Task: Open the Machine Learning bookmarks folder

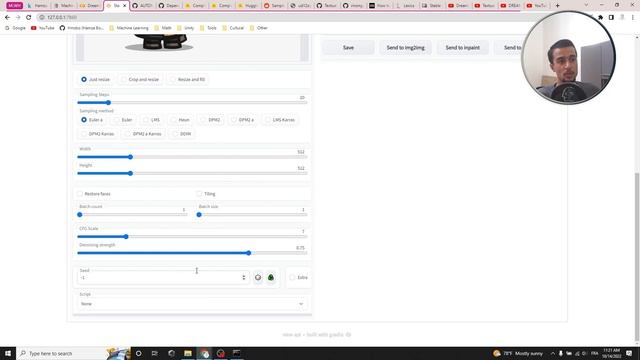Action: [129, 28]
